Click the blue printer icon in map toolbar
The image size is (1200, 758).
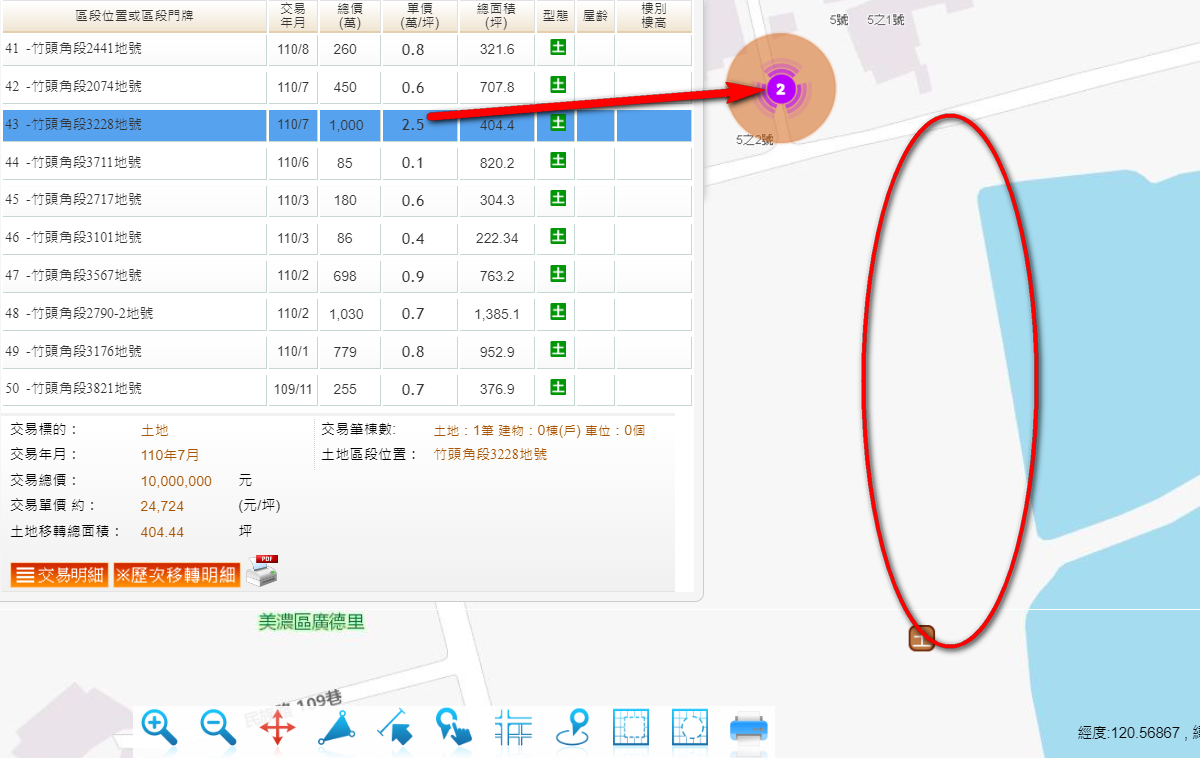pyautogui.click(x=749, y=727)
